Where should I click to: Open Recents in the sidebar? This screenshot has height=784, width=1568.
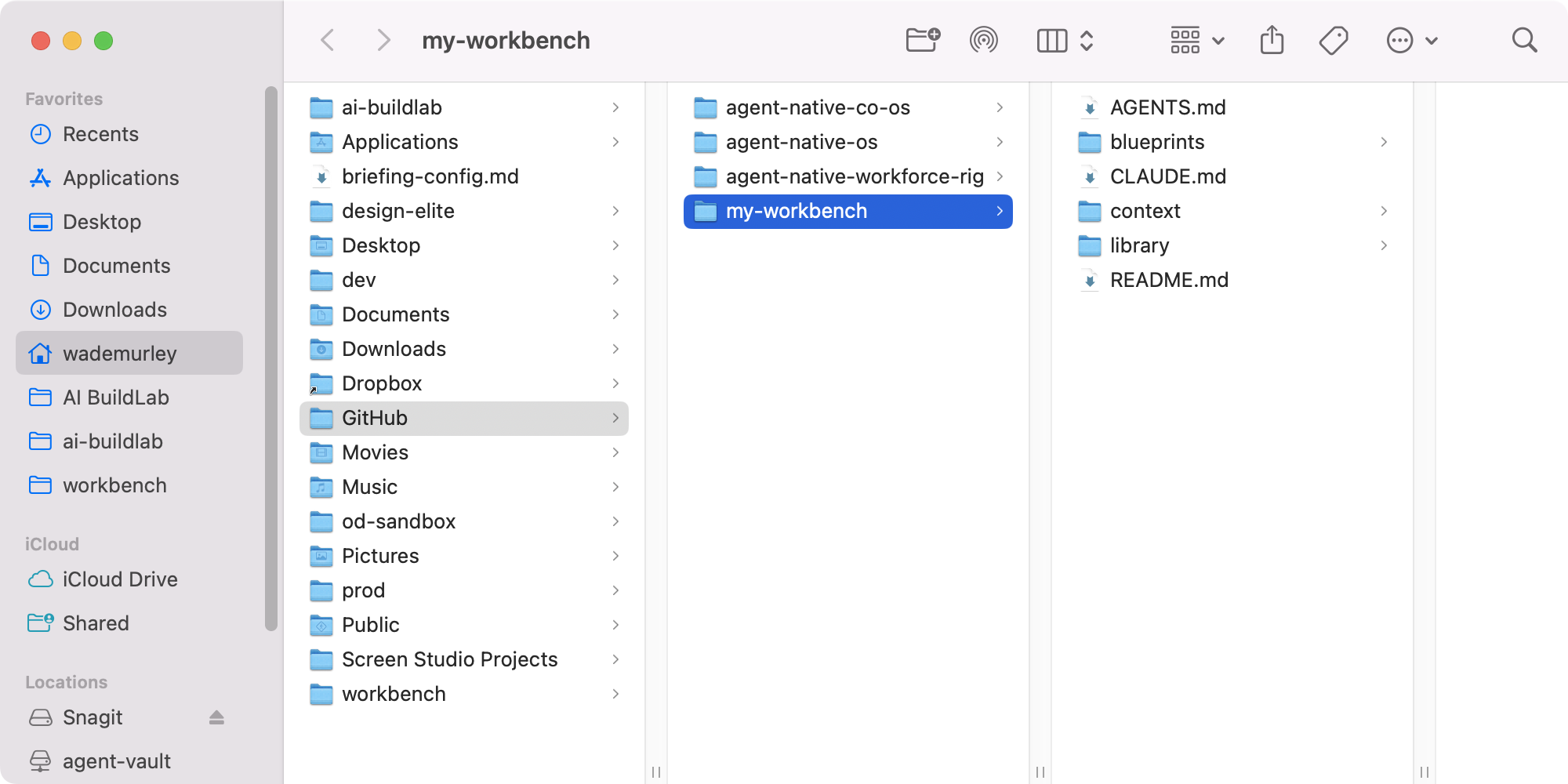[129, 134]
